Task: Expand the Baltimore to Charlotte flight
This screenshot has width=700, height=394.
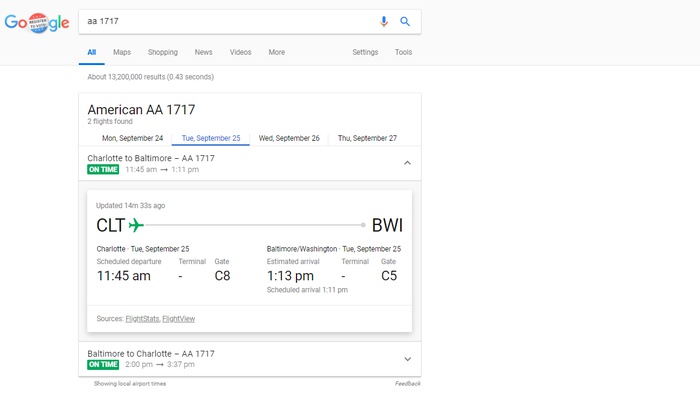Action: [x=407, y=359]
